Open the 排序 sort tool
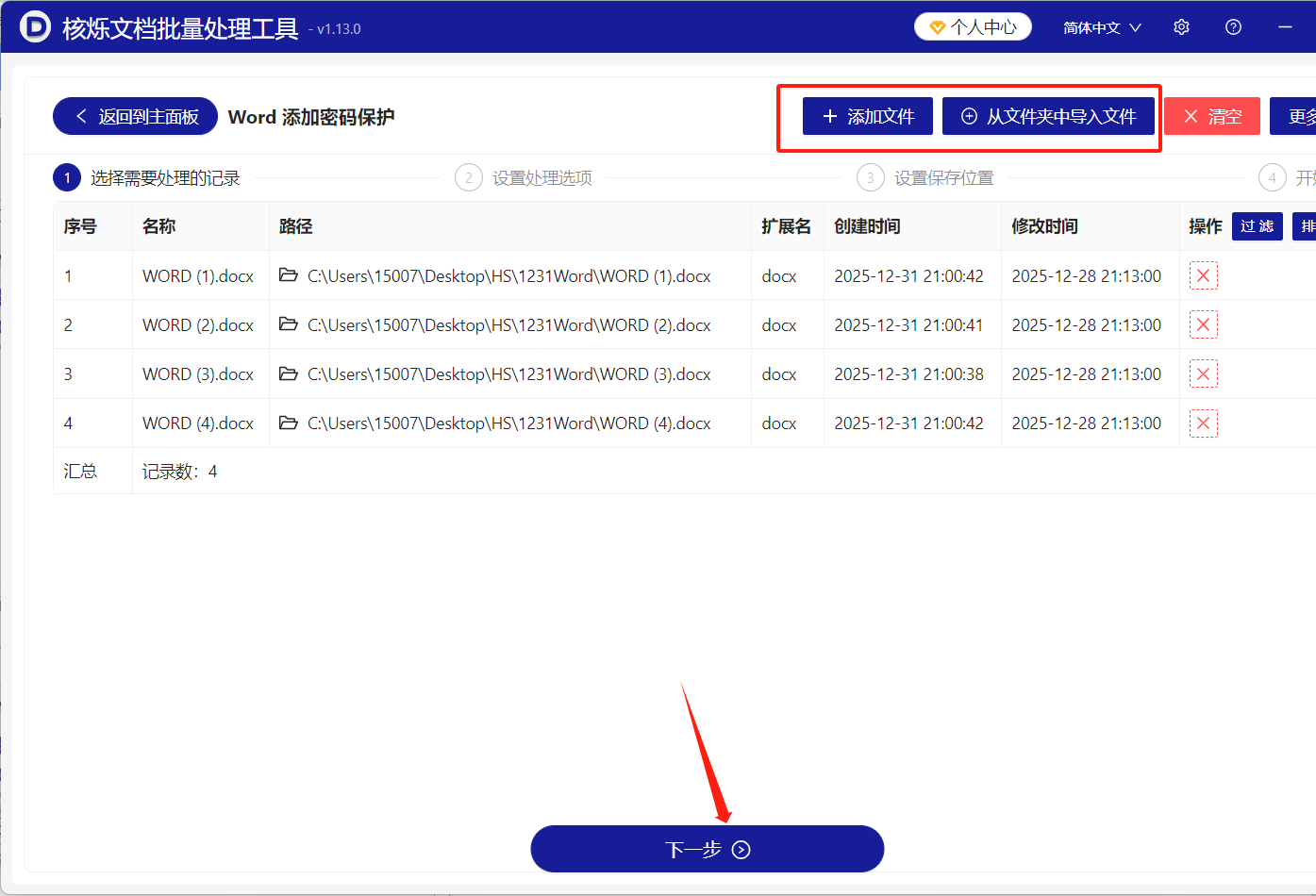Screen dimensions: 1316x896 [x=1308, y=226]
